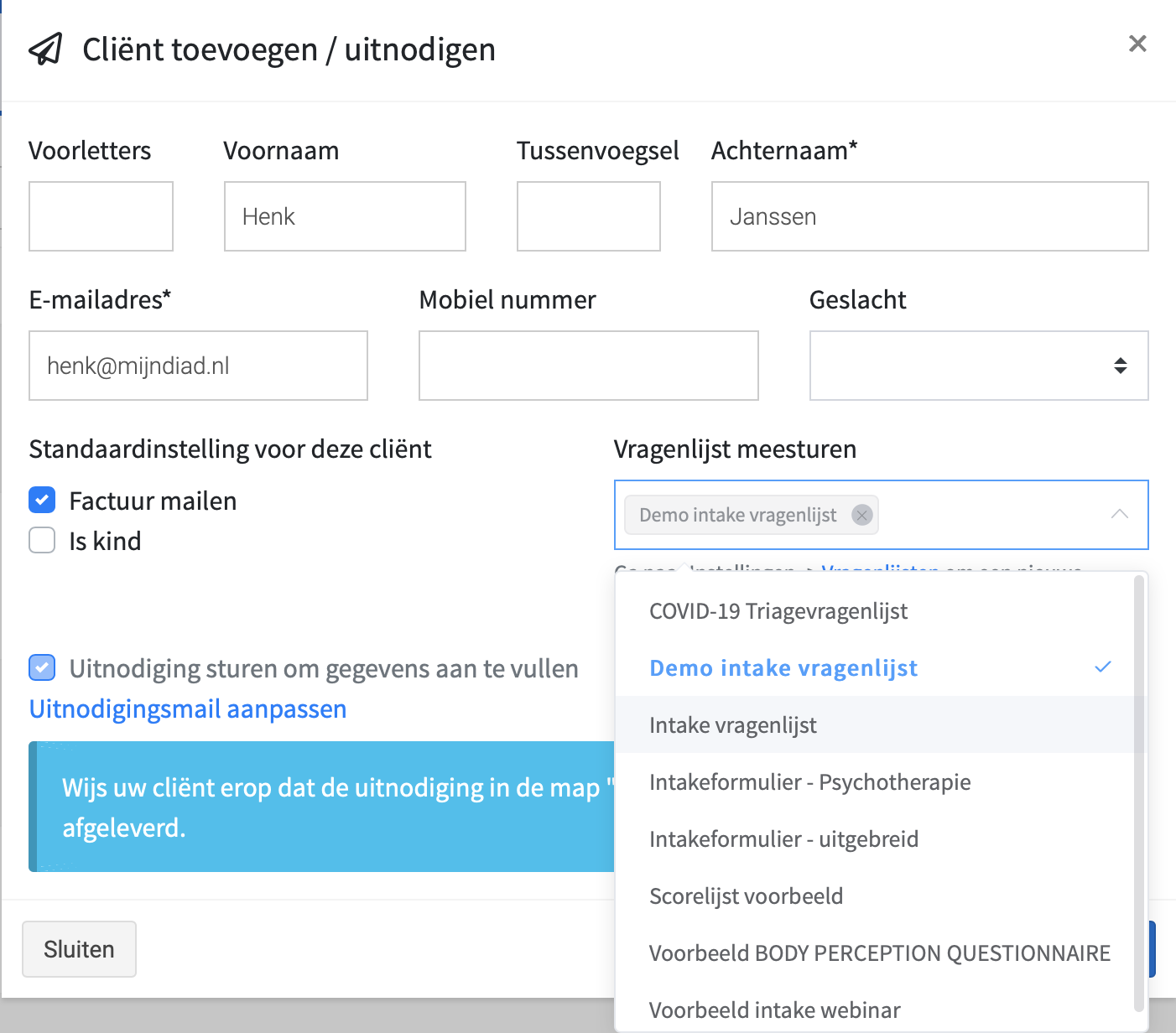Click the Mobiel nummer field
Screen dimensions: 1176x1033
coord(588,366)
